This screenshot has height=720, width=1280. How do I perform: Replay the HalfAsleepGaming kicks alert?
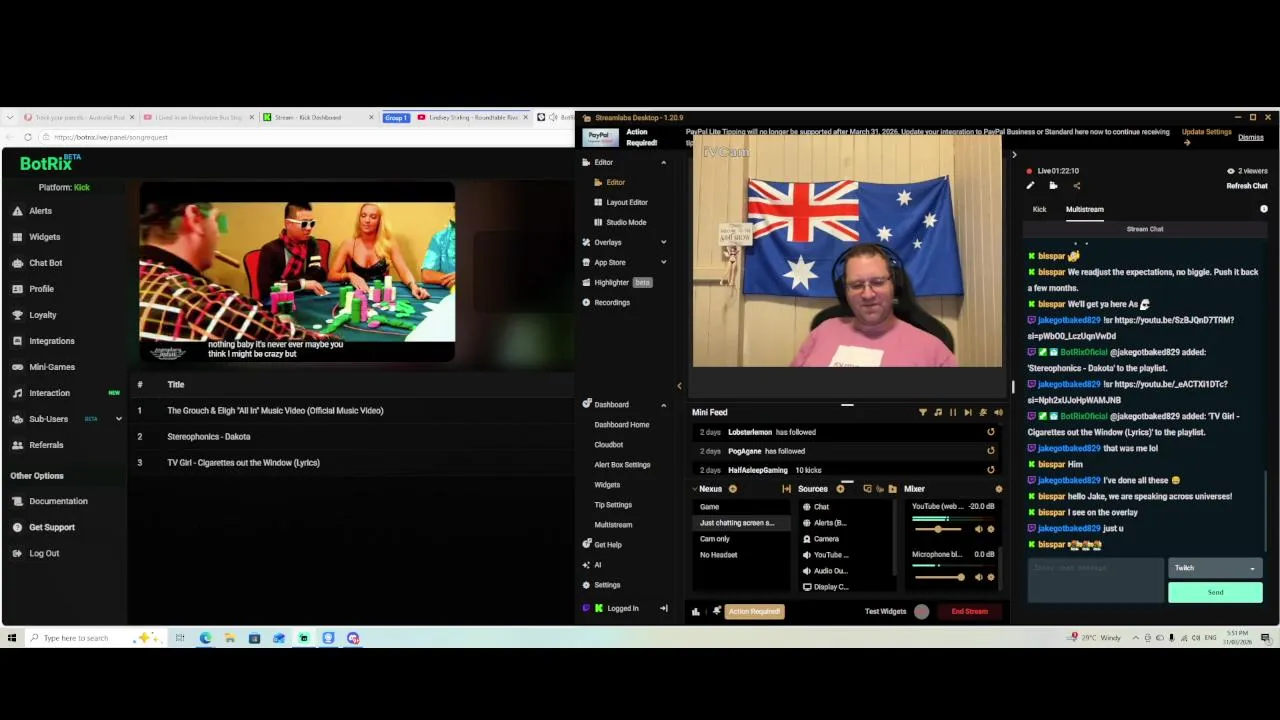(991, 470)
